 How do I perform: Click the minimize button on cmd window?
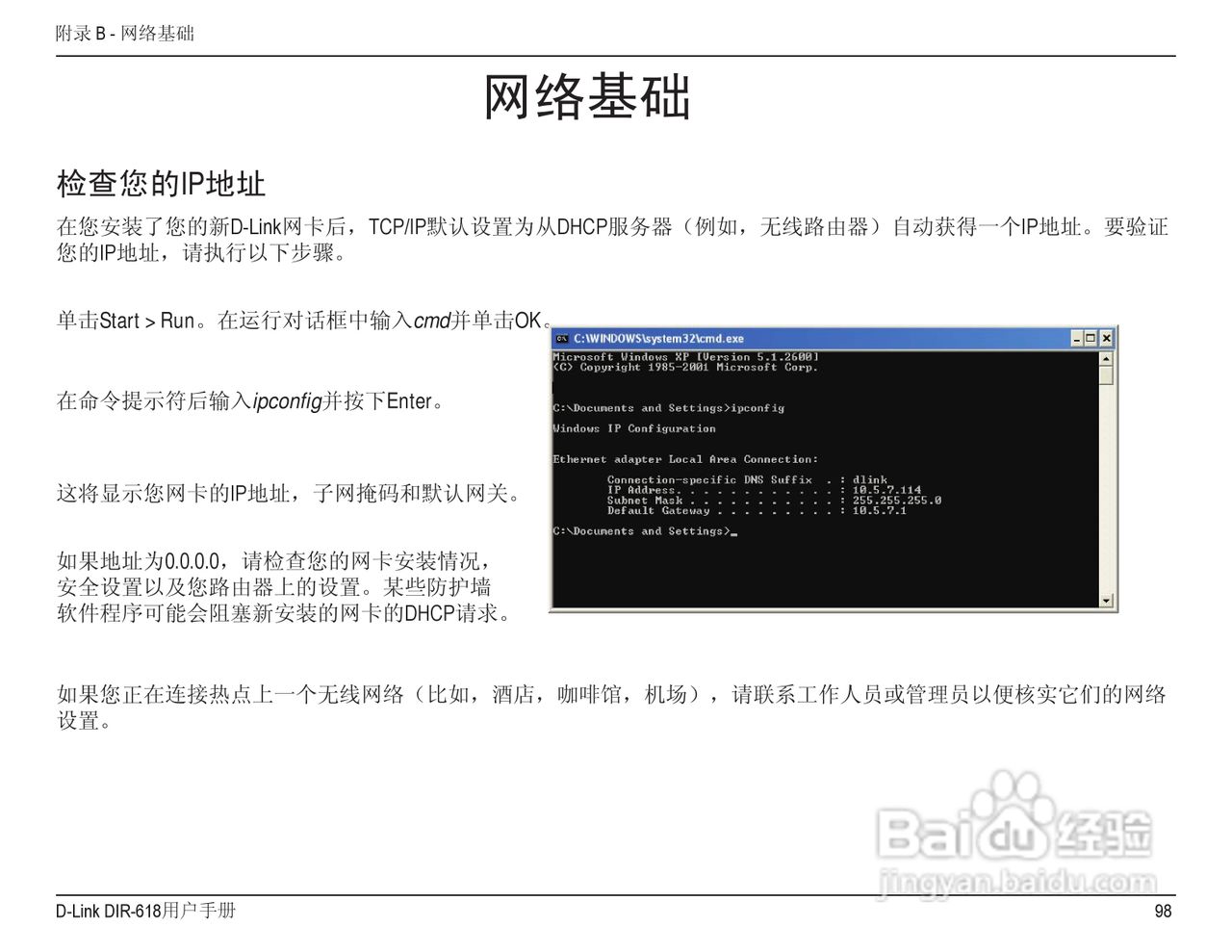[1075, 338]
